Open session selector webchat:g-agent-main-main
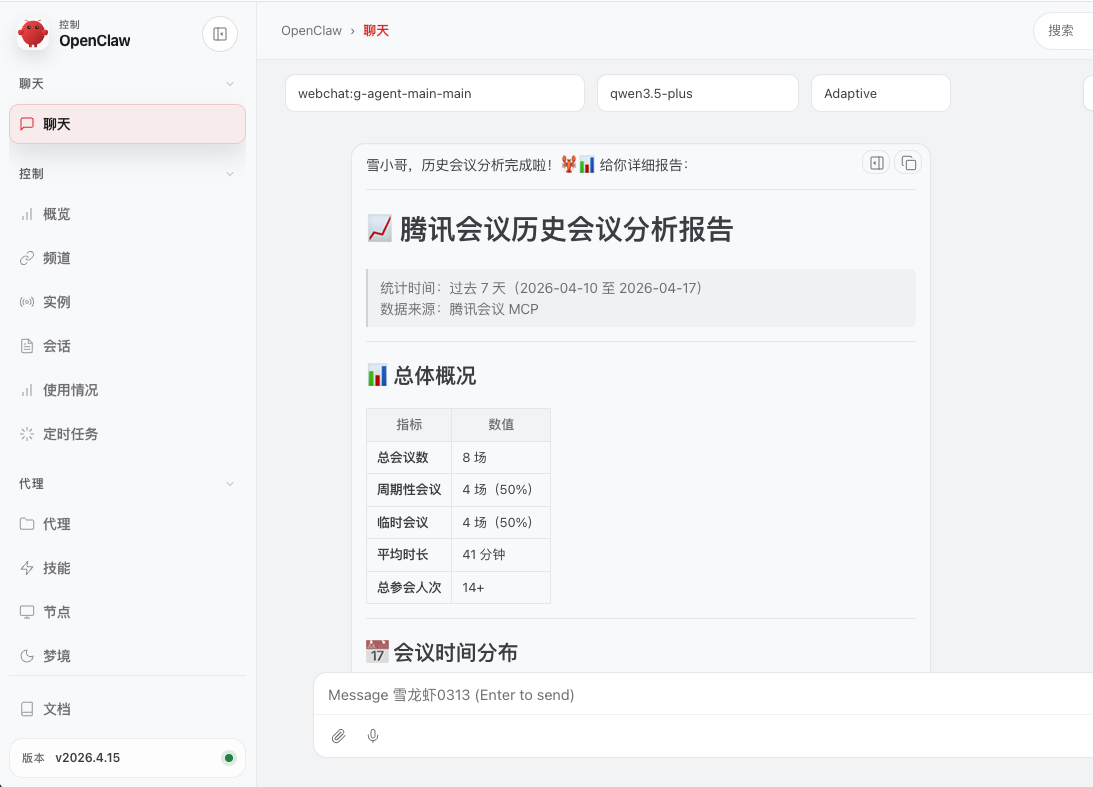1093x787 pixels. click(x=434, y=93)
